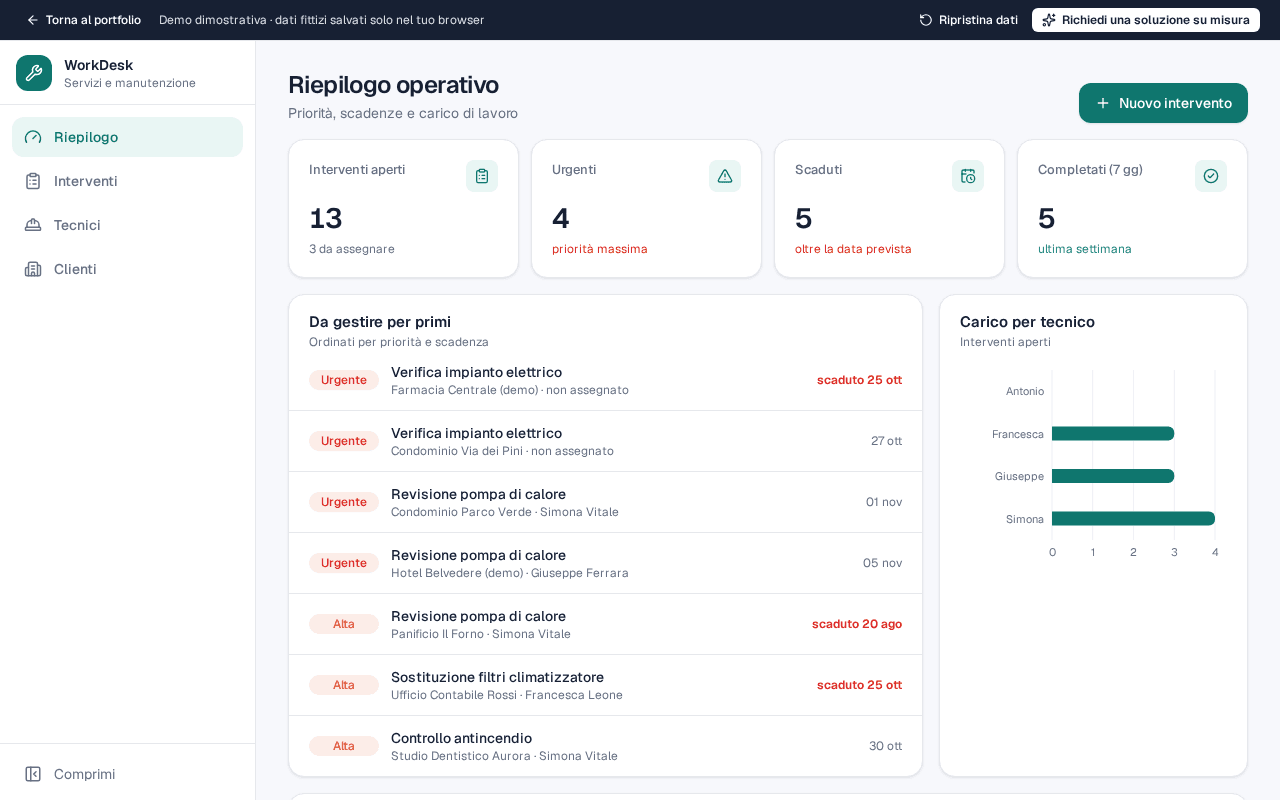
Task: Click the Interventi aperti count 13
Action: [x=326, y=218]
